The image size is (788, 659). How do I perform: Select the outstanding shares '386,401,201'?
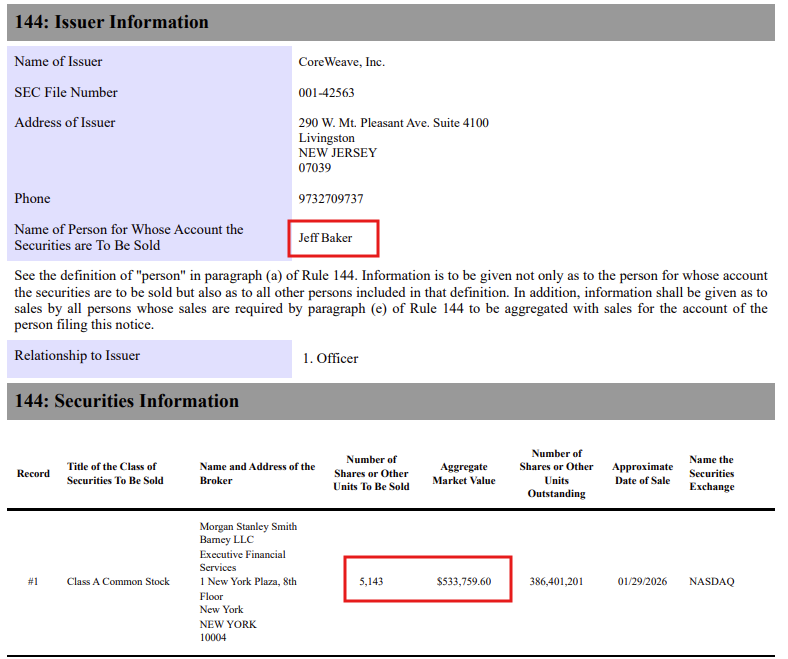point(556,582)
